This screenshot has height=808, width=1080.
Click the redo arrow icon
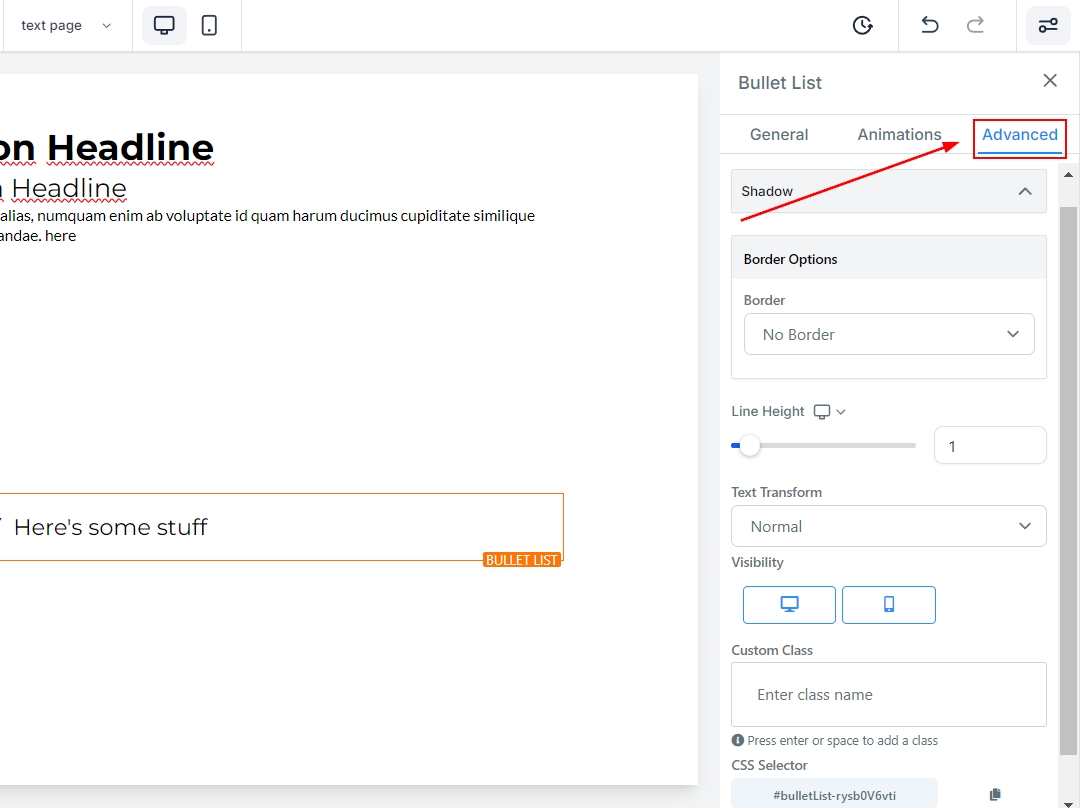point(975,26)
